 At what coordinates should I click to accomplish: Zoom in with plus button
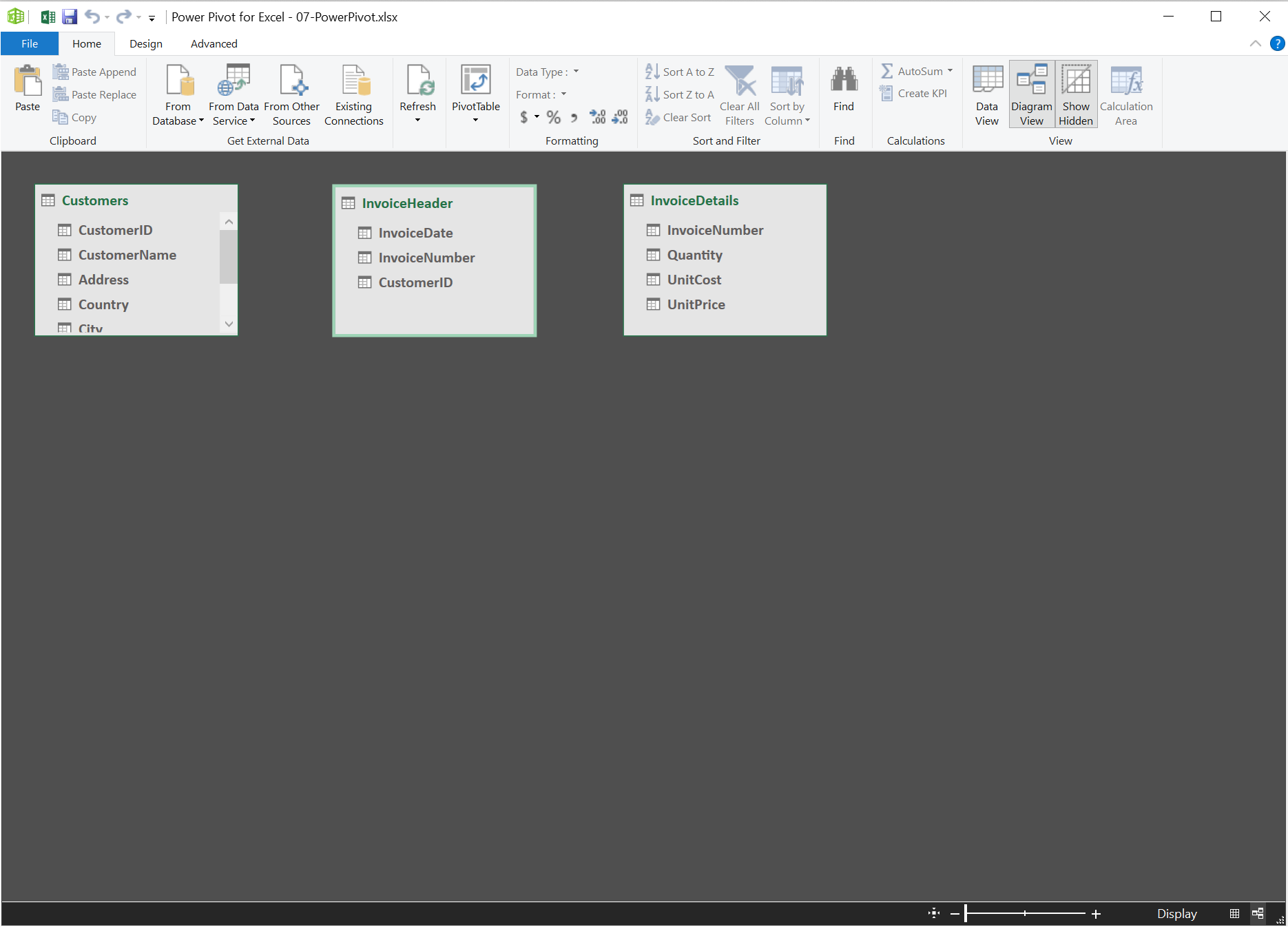[x=1097, y=914]
